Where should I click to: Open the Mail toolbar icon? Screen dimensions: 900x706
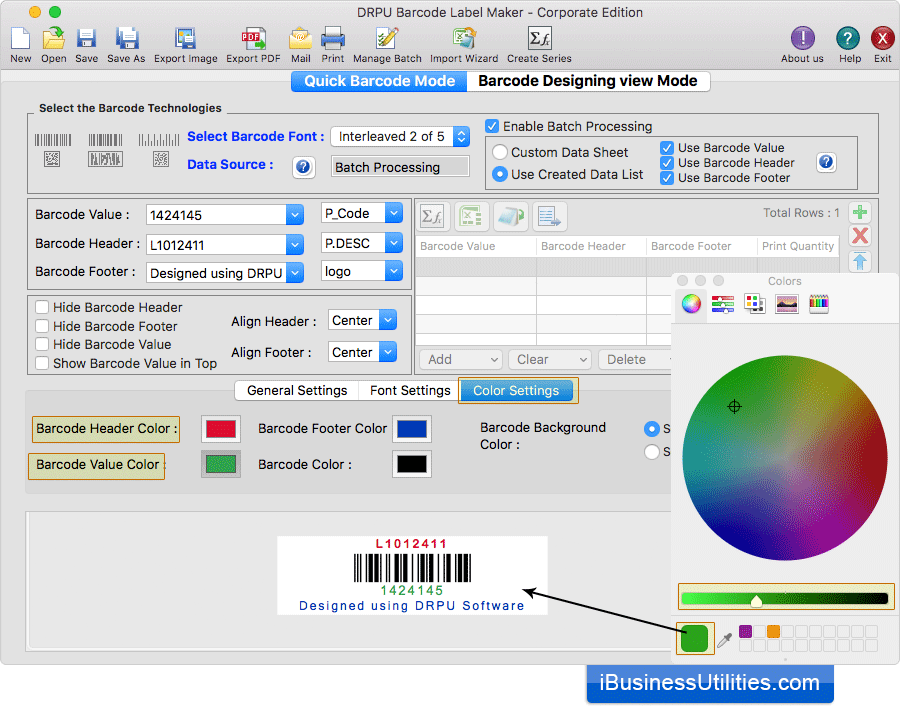tap(300, 39)
